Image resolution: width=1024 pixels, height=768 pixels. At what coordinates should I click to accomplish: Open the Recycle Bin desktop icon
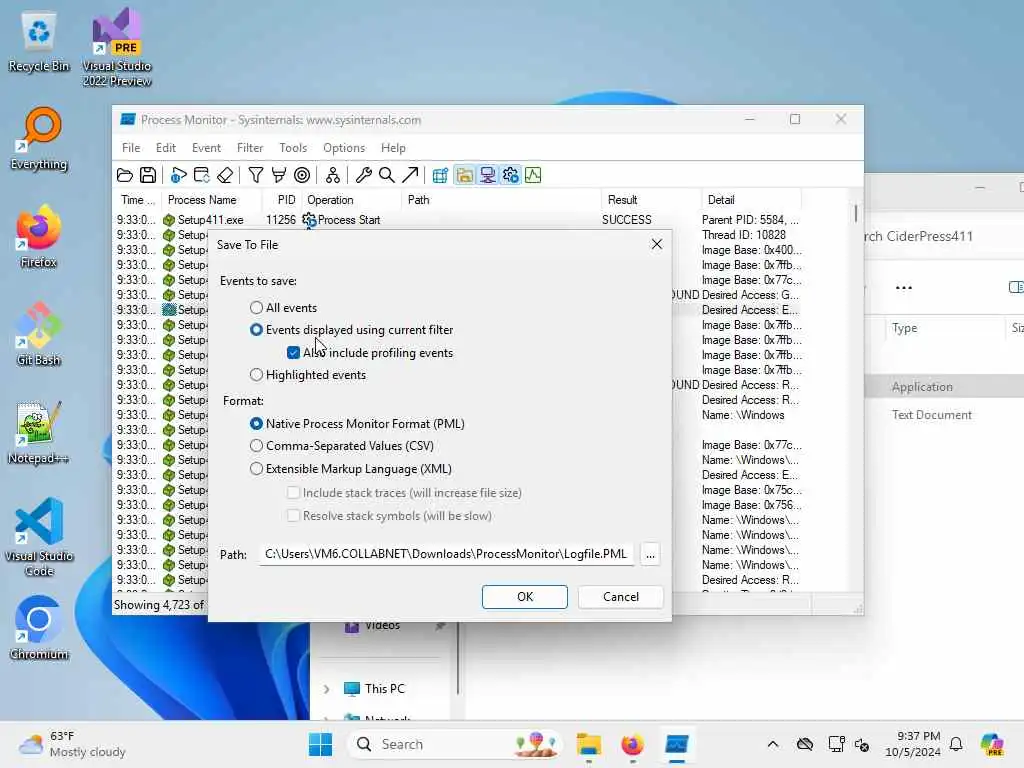39,42
